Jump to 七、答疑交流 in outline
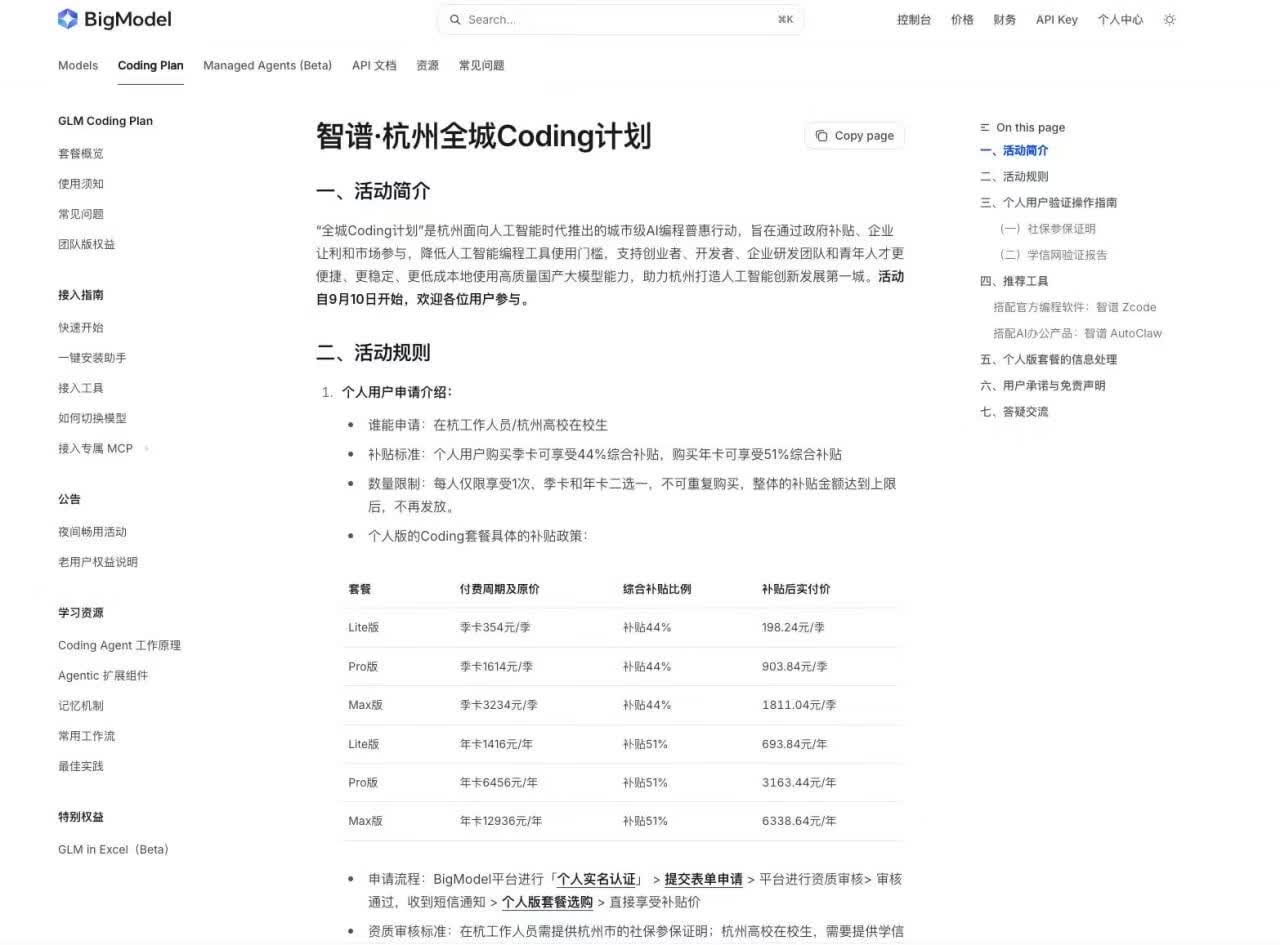Screen dimensions: 1280x945 click(x=1015, y=411)
